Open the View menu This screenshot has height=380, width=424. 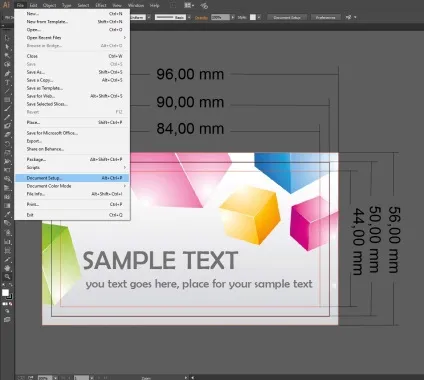click(117, 5)
